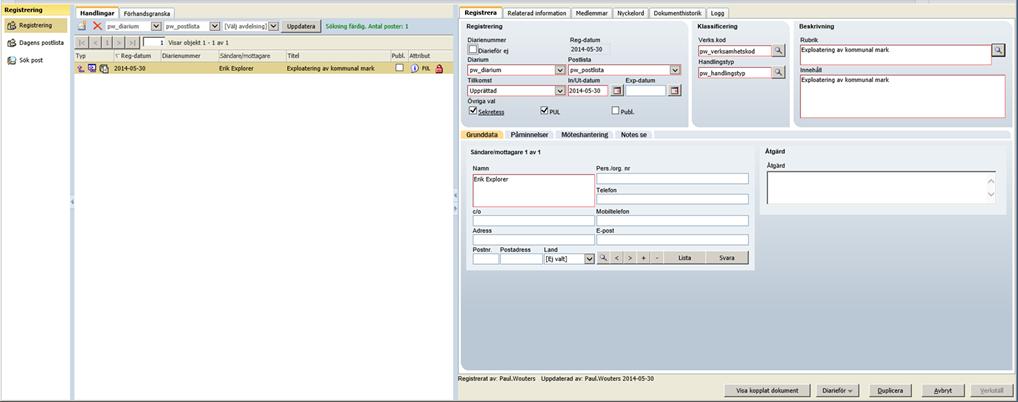Click the Uppdatera button
The width and height of the screenshot is (1018, 402).
click(x=301, y=26)
